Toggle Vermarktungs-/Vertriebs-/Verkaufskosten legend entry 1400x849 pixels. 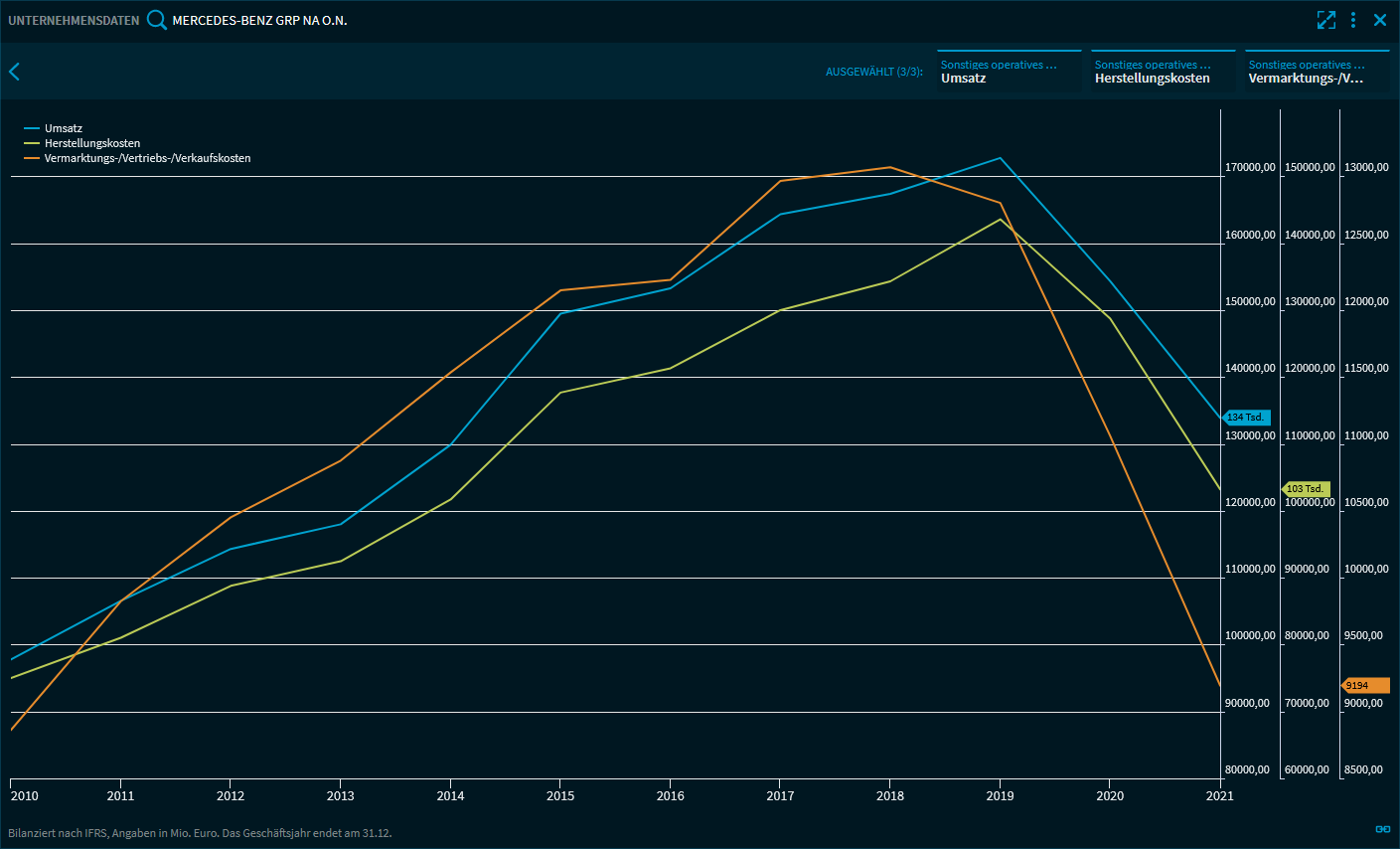point(147,158)
